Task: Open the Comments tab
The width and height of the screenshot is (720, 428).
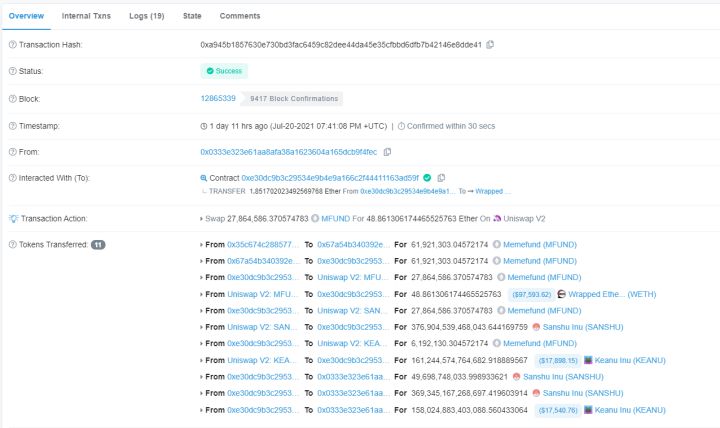Action: pos(240,16)
